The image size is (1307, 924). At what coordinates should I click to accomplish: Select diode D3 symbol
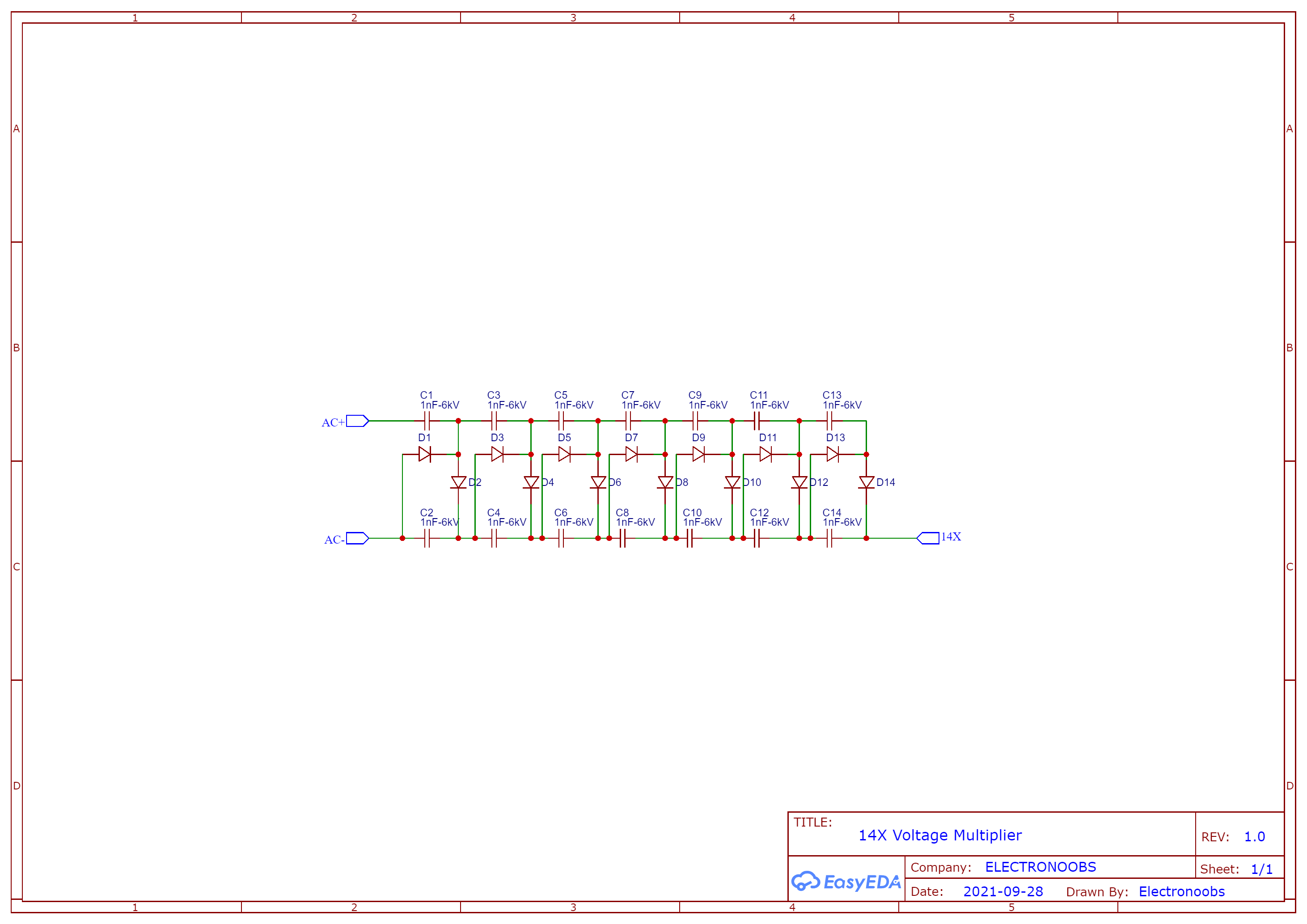tap(497, 454)
